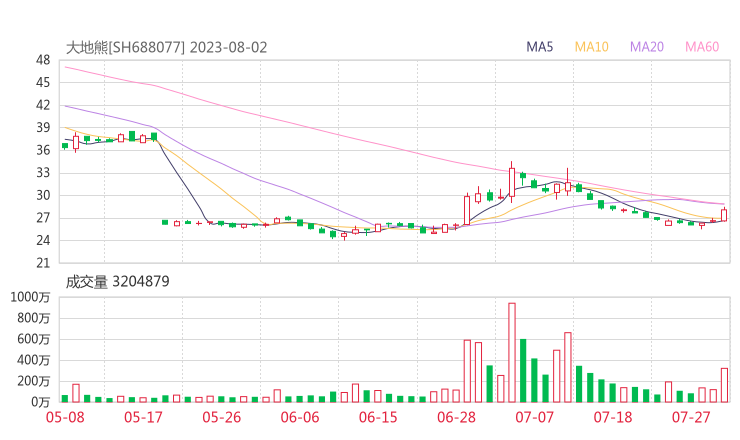Screen dimensions: 740x440
Task: Click the MA10 legend label
Action: click(591, 47)
